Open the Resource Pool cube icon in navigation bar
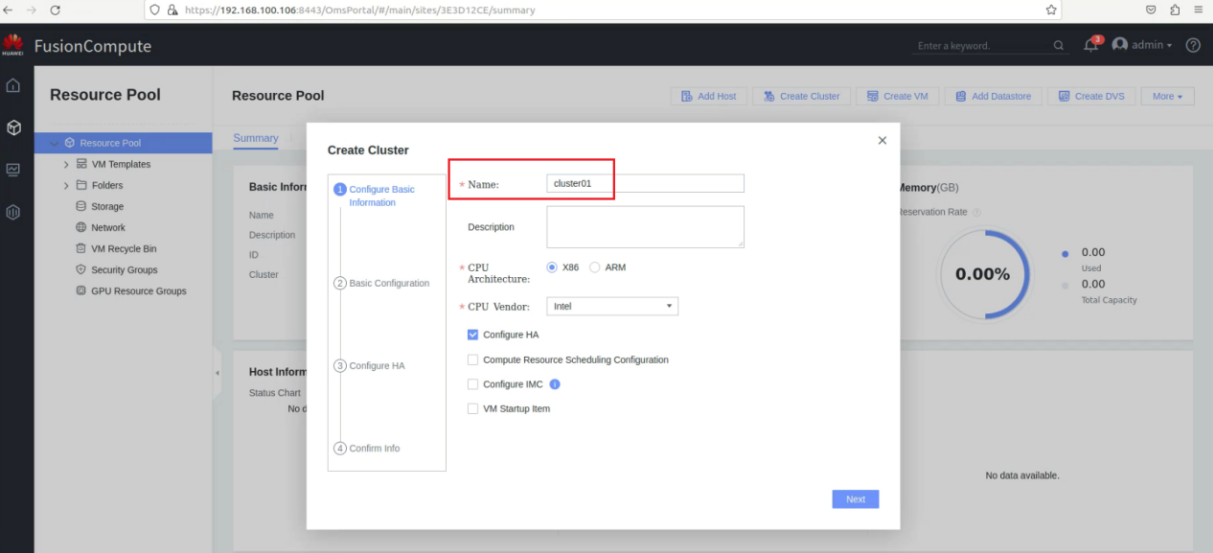The image size is (1213, 553). 13,128
